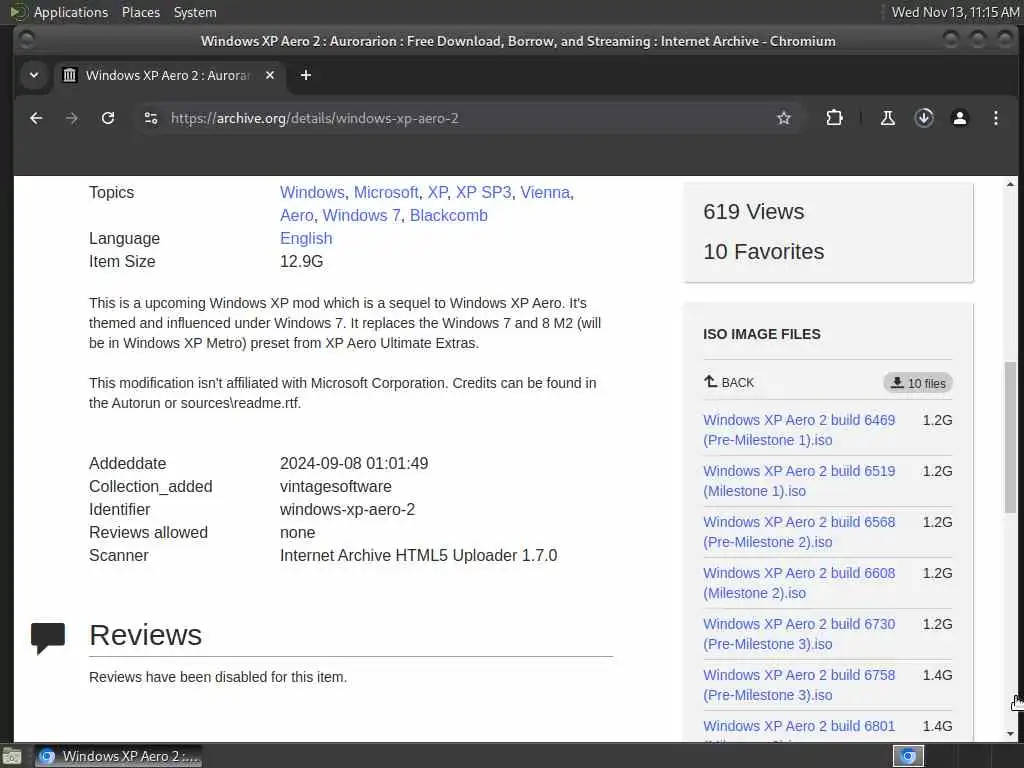Screen dimensions: 1024x768
Task: Go back with the browser back arrow
Action: (x=37, y=118)
